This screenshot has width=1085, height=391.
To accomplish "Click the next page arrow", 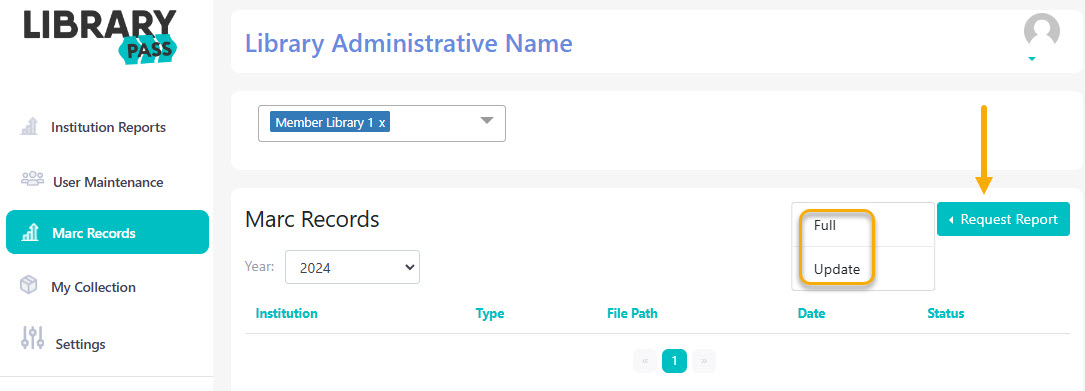I will tap(704, 361).
